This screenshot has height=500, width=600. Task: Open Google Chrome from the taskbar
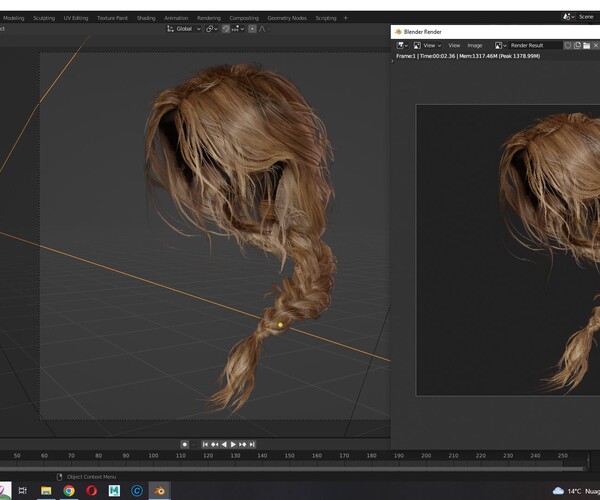[69, 490]
